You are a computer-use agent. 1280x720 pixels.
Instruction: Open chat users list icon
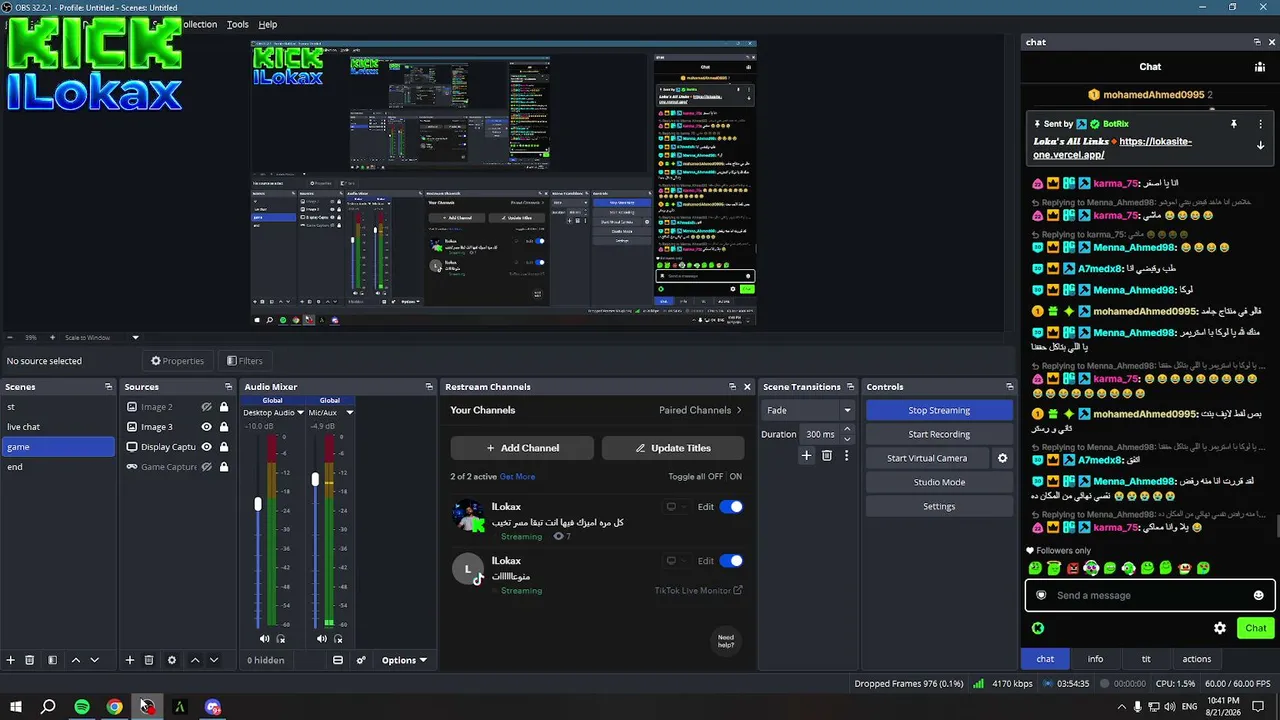(x=1260, y=67)
